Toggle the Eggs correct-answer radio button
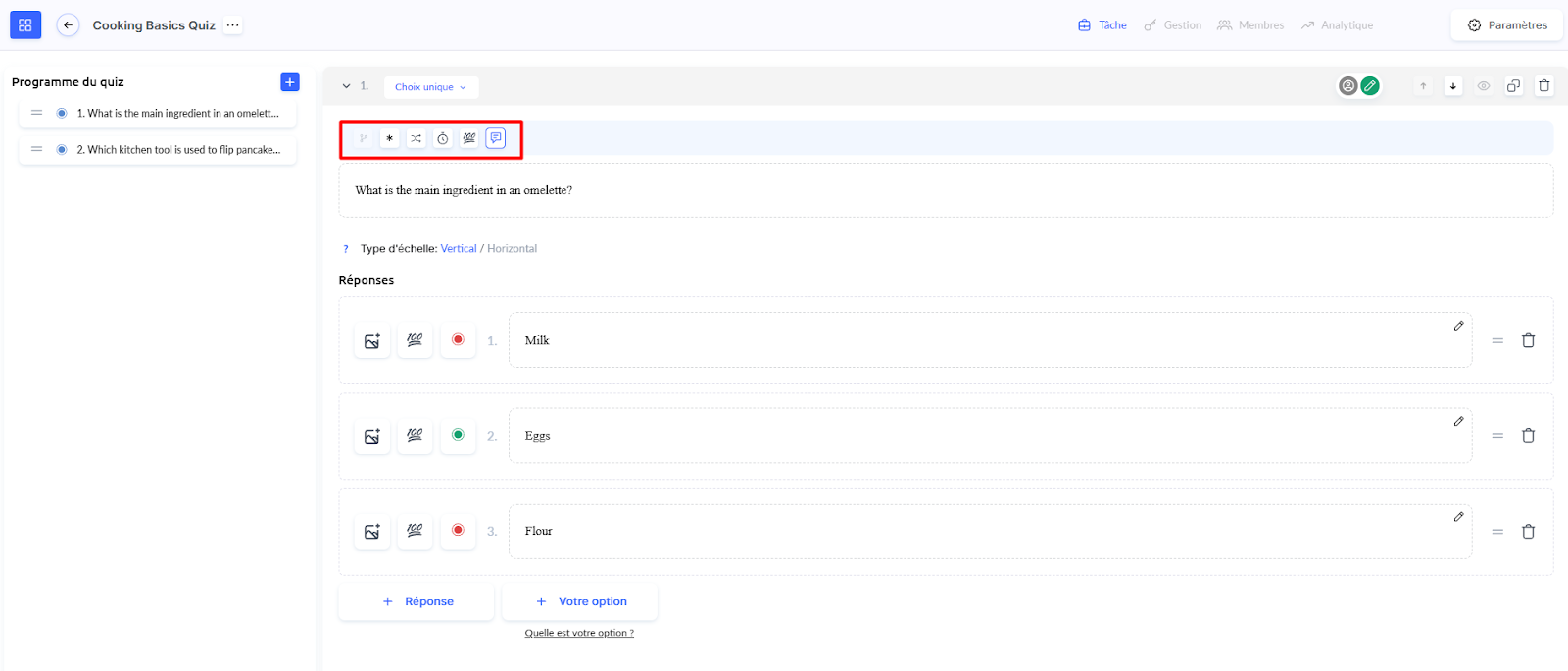The width and height of the screenshot is (1568, 671). (x=458, y=435)
